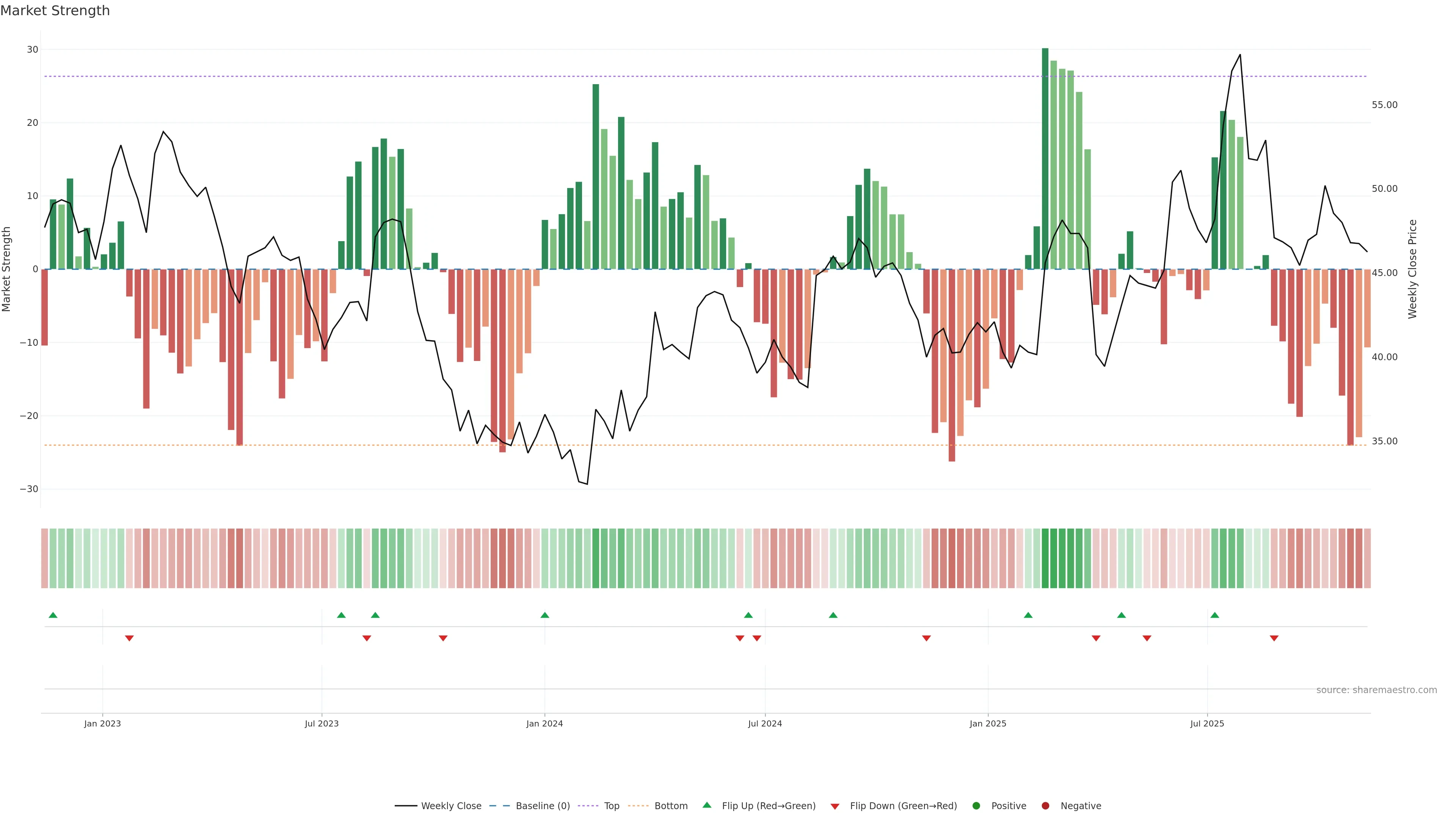Click the green flip-up marker at Jan 2024
Image resolution: width=1456 pixels, height=819 pixels.
pos(545,615)
